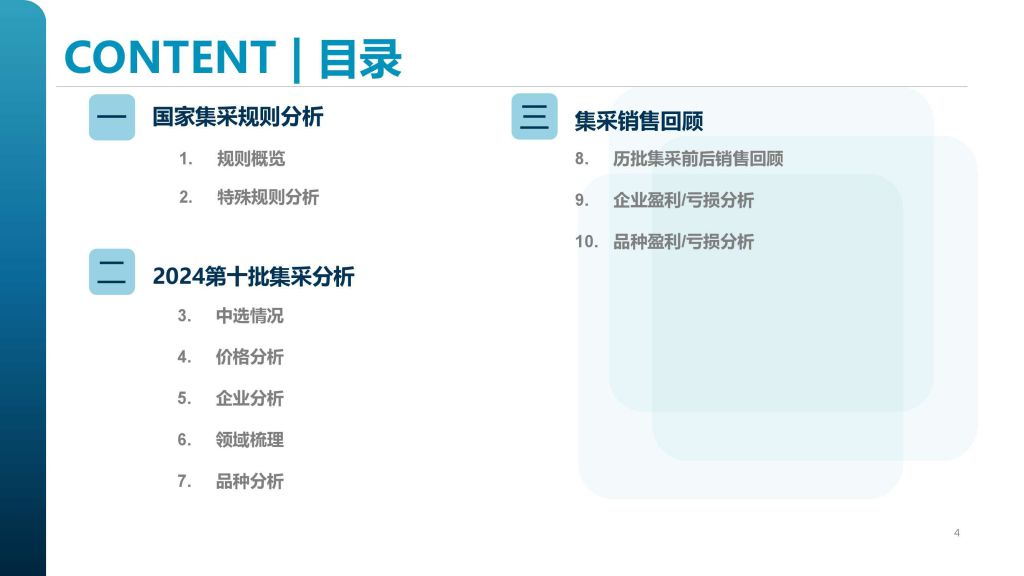Select item 6 '领域梳理'

click(x=249, y=440)
